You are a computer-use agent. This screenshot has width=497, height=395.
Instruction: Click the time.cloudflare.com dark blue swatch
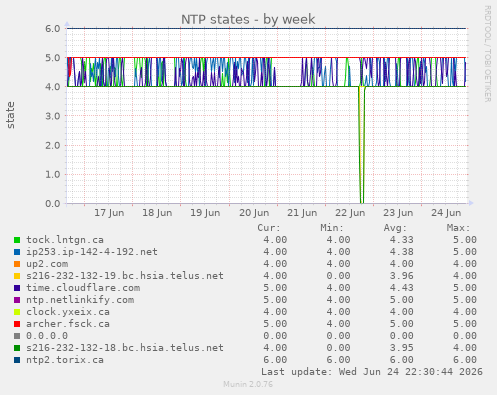17,288
